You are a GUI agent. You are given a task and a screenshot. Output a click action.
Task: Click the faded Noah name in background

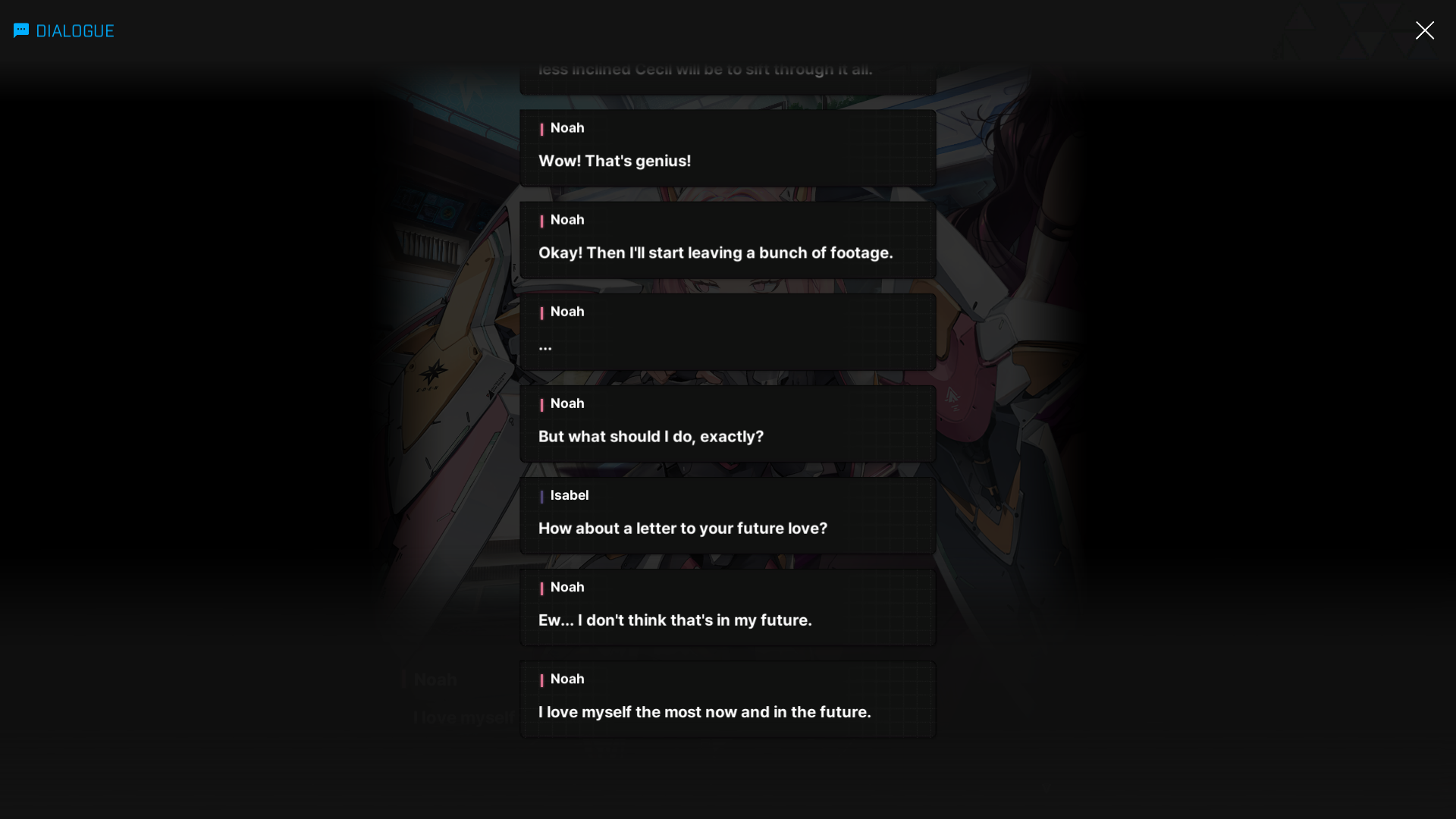[435, 679]
